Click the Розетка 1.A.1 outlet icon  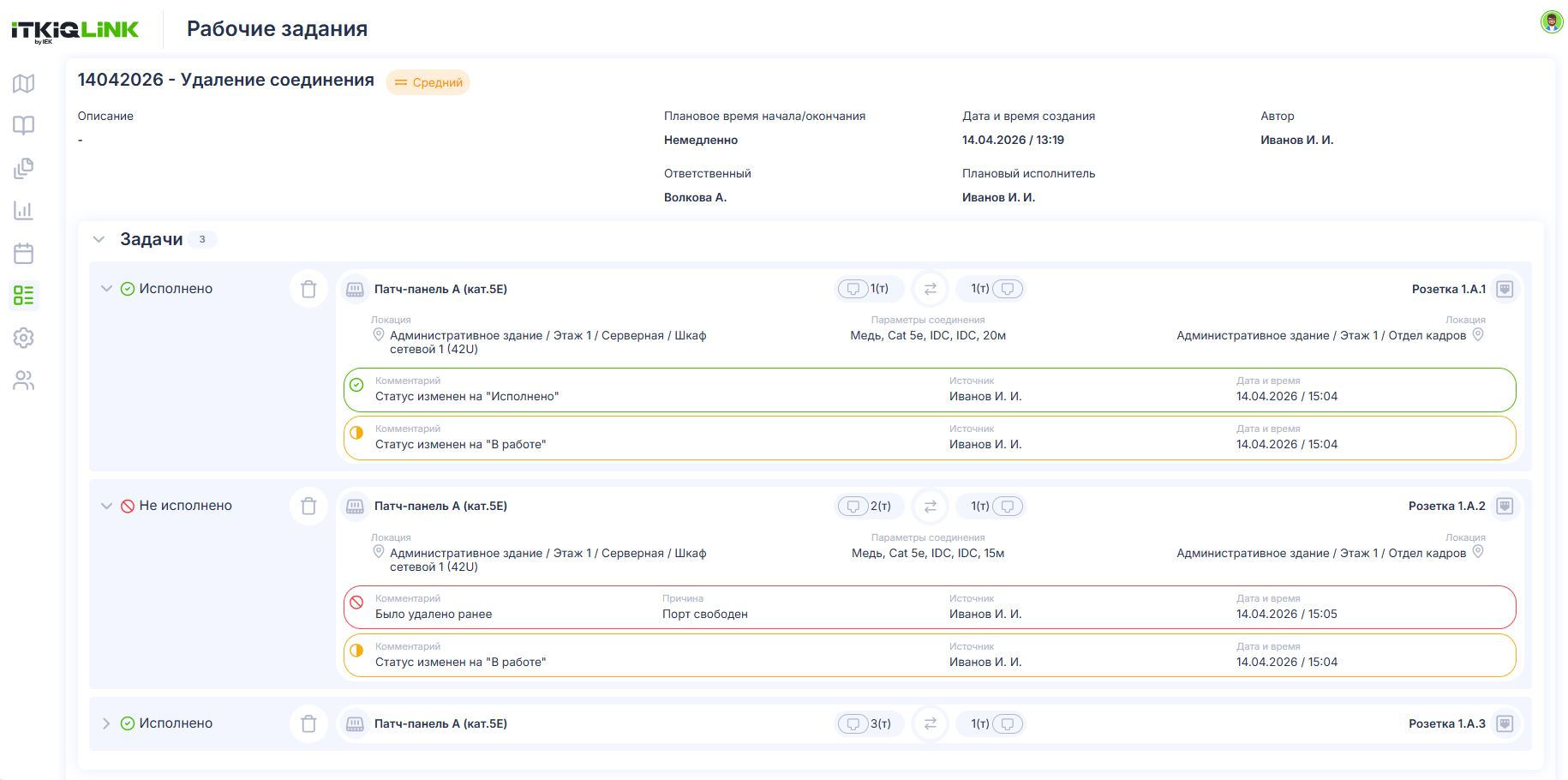pyautogui.click(x=1505, y=289)
